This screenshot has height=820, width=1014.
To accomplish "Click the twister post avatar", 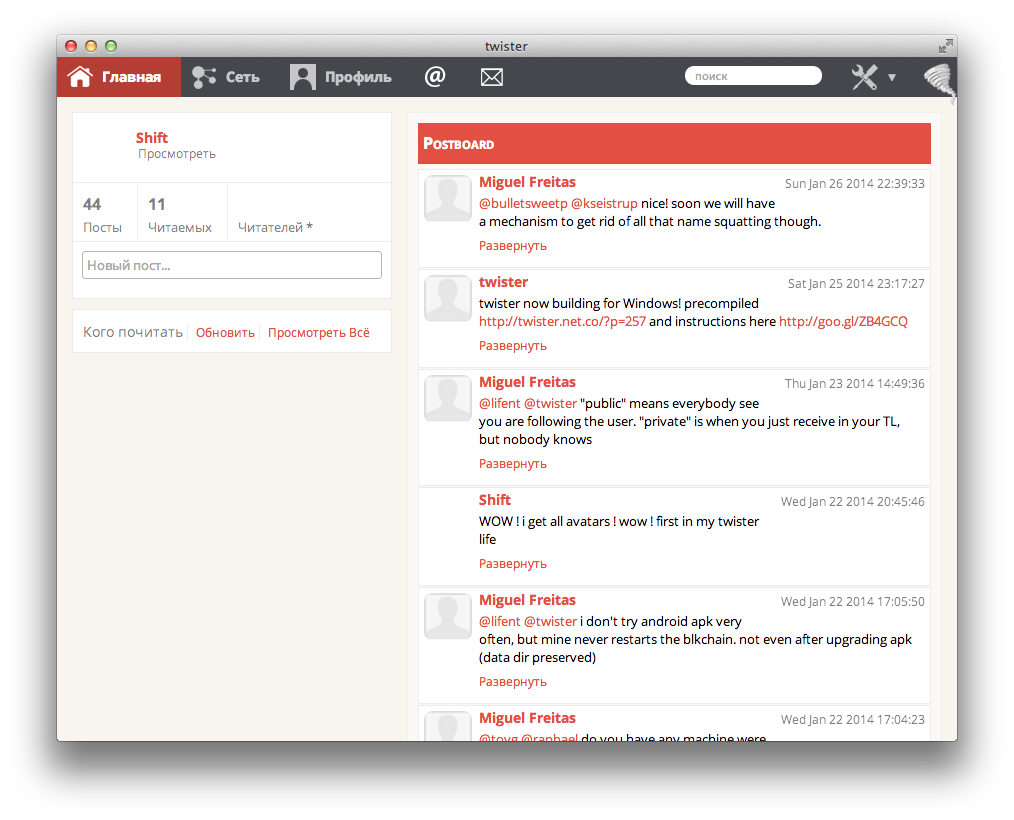I will coord(448,299).
